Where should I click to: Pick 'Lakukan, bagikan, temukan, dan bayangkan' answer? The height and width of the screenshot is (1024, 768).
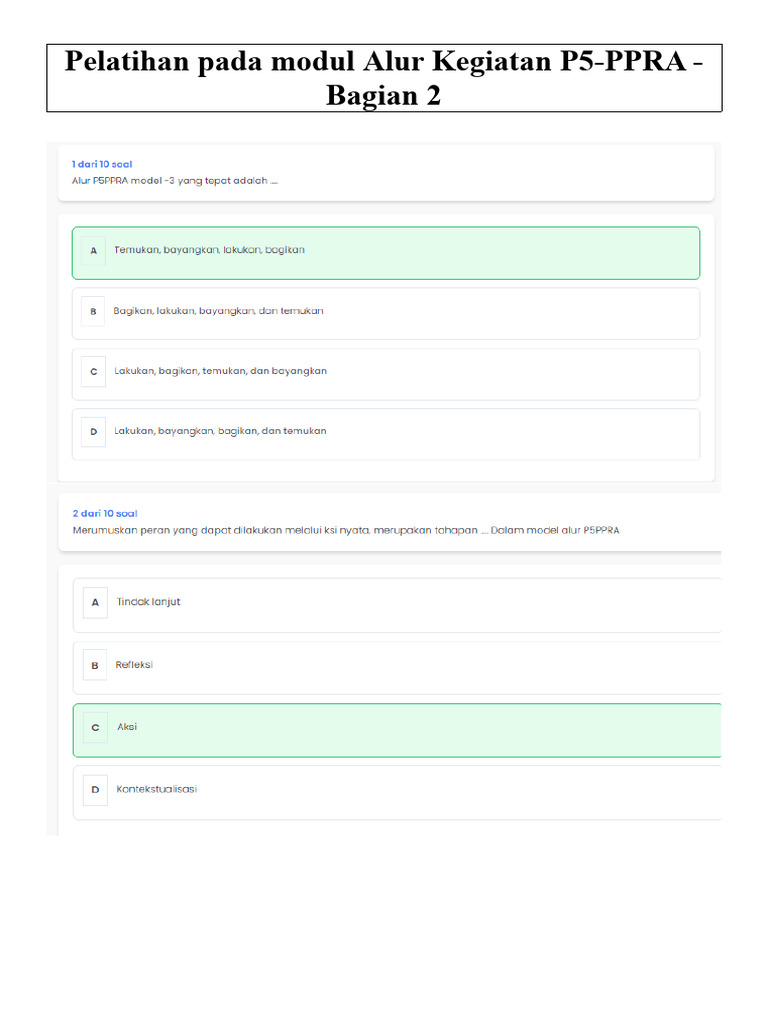[x=221, y=371]
